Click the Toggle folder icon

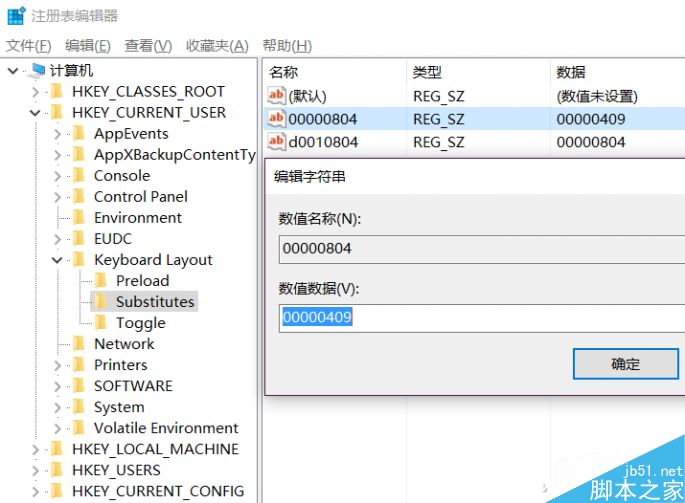[x=100, y=323]
